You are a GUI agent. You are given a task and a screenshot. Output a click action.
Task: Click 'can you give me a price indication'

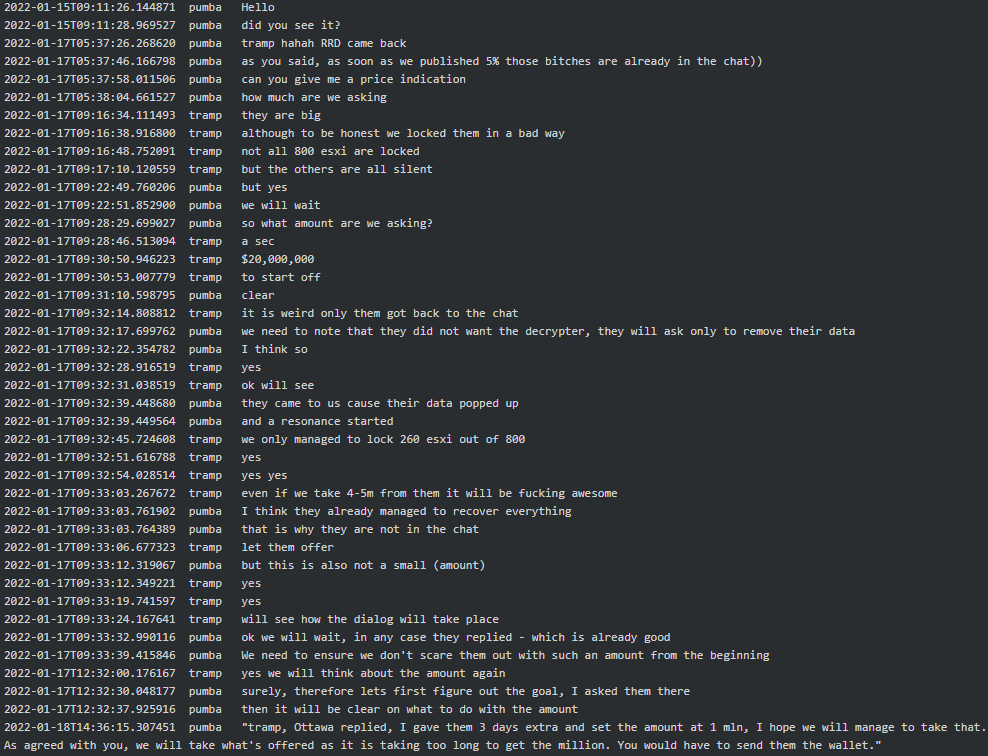tap(353, 79)
